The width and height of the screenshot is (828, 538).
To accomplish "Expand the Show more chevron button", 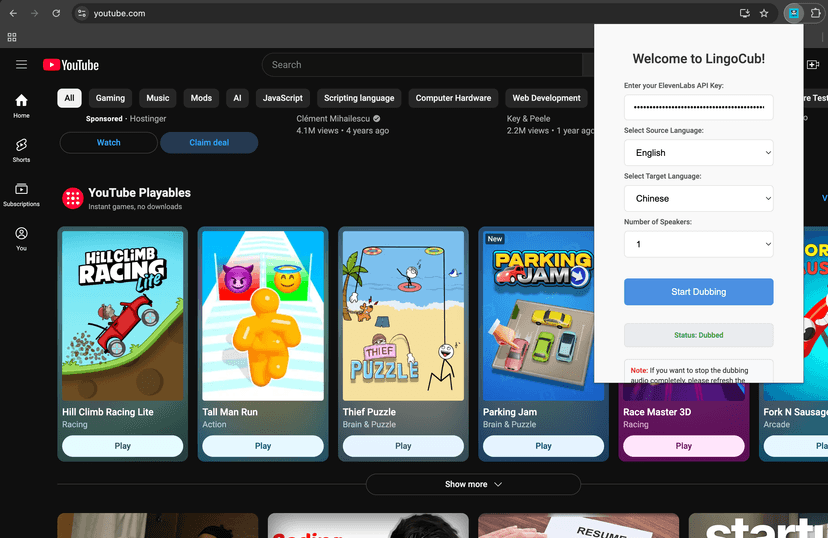I will [473, 484].
